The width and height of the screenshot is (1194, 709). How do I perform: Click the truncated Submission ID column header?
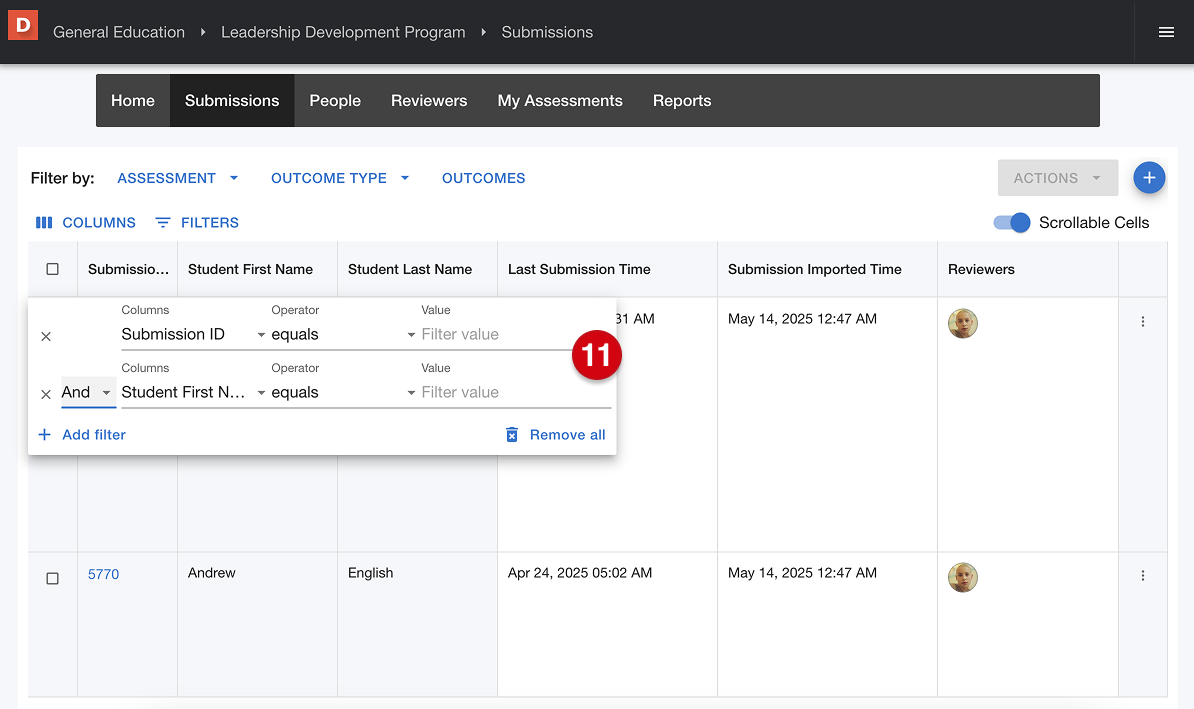[128, 270]
